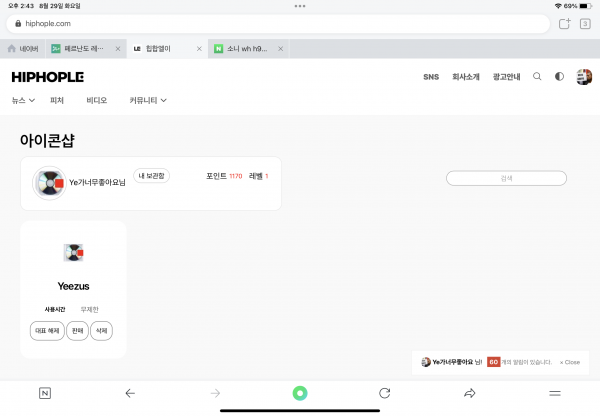The height and width of the screenshot is (416, 600).
Task: Open a new tab with plus icon
Action: click(564, 24)
